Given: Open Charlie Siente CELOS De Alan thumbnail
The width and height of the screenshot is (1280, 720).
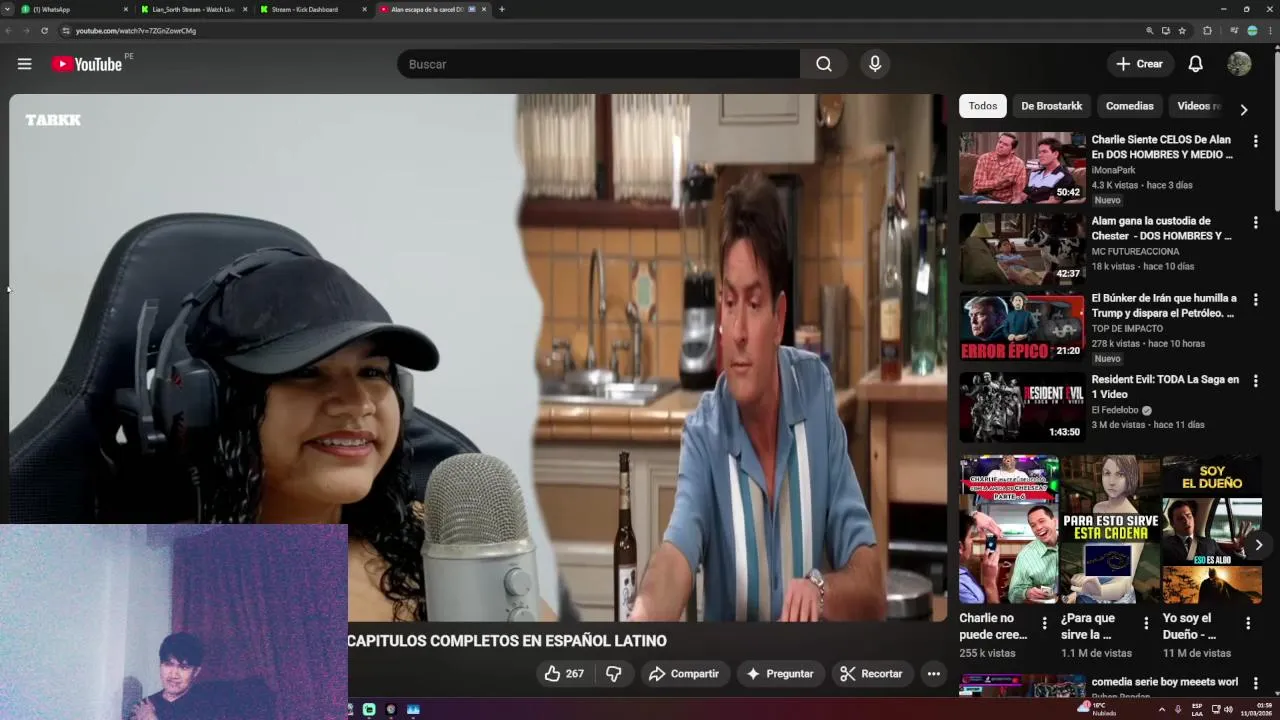Looking at the screenshot, I should click(x=1022, y=167).
